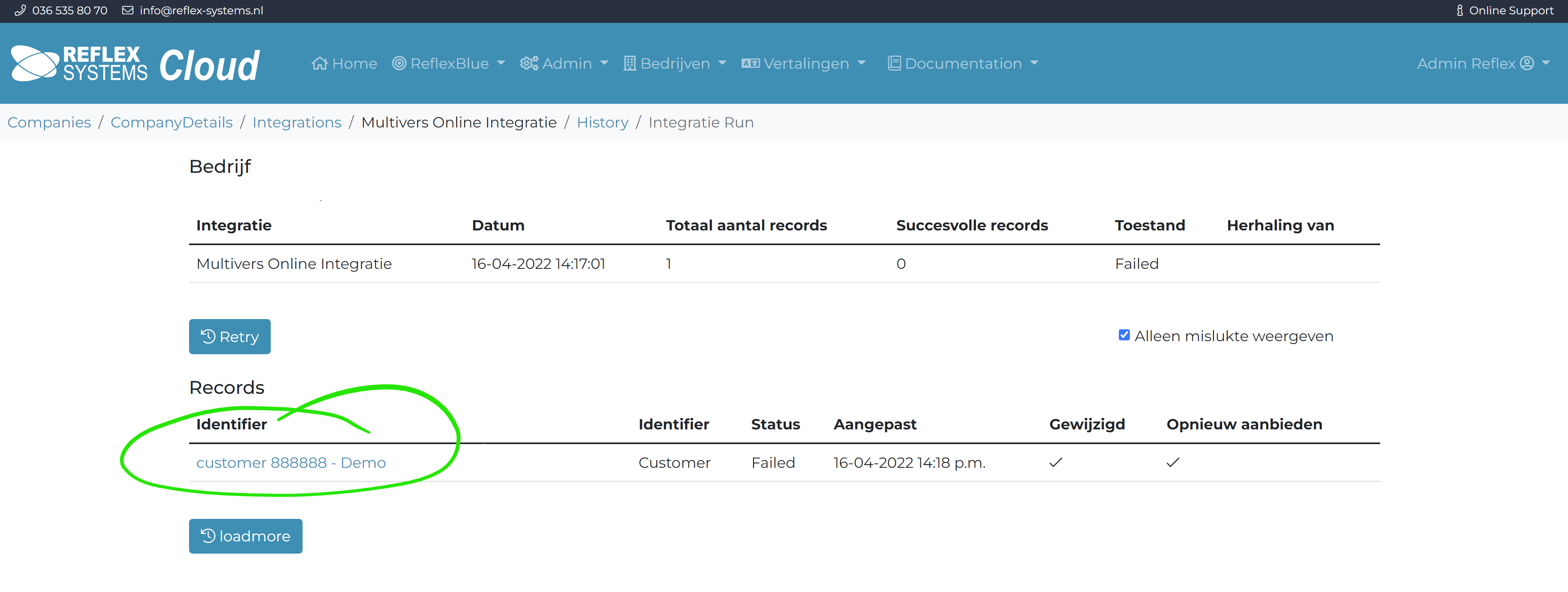1568x592 pixels.
Task: Click the Gewijzigd checkmark for customer 888888
Action: [1055, 462]
